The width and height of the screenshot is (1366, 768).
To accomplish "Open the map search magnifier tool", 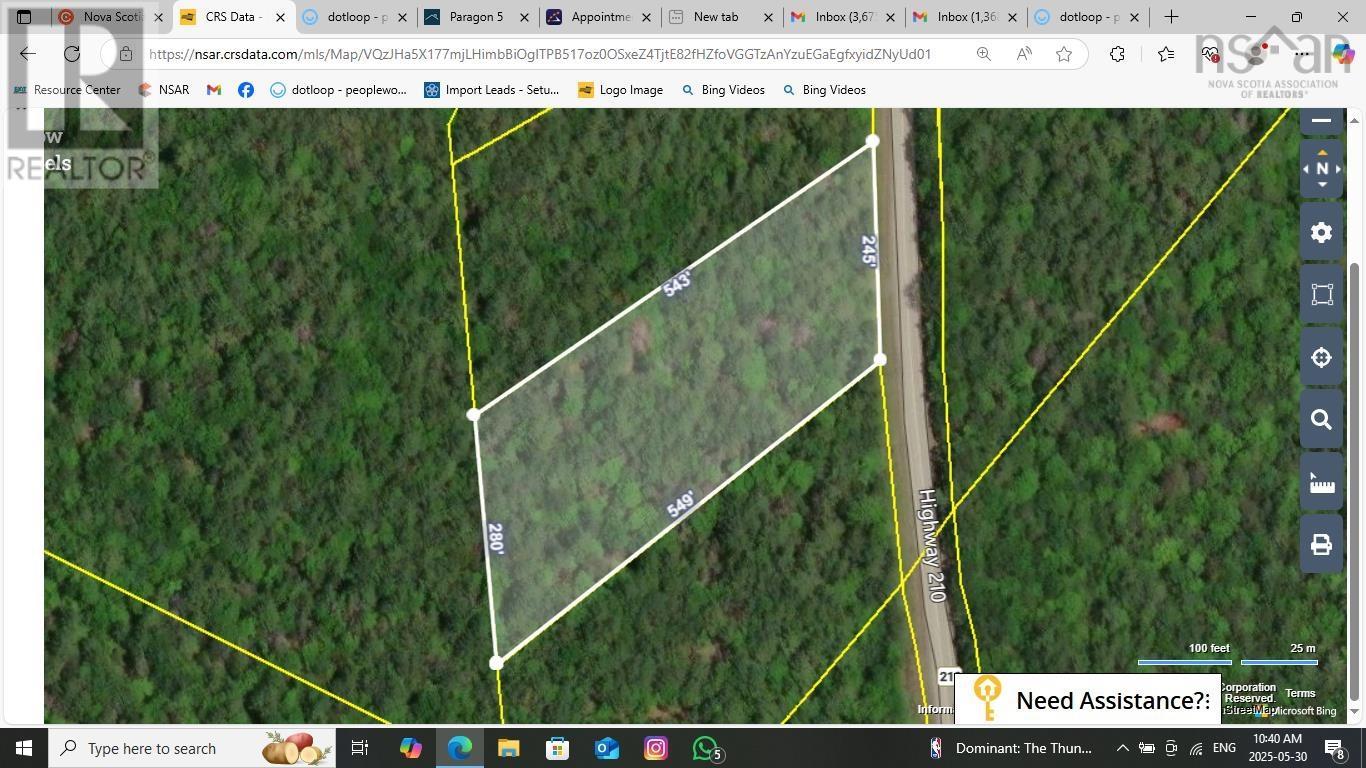I will 1320,419.
